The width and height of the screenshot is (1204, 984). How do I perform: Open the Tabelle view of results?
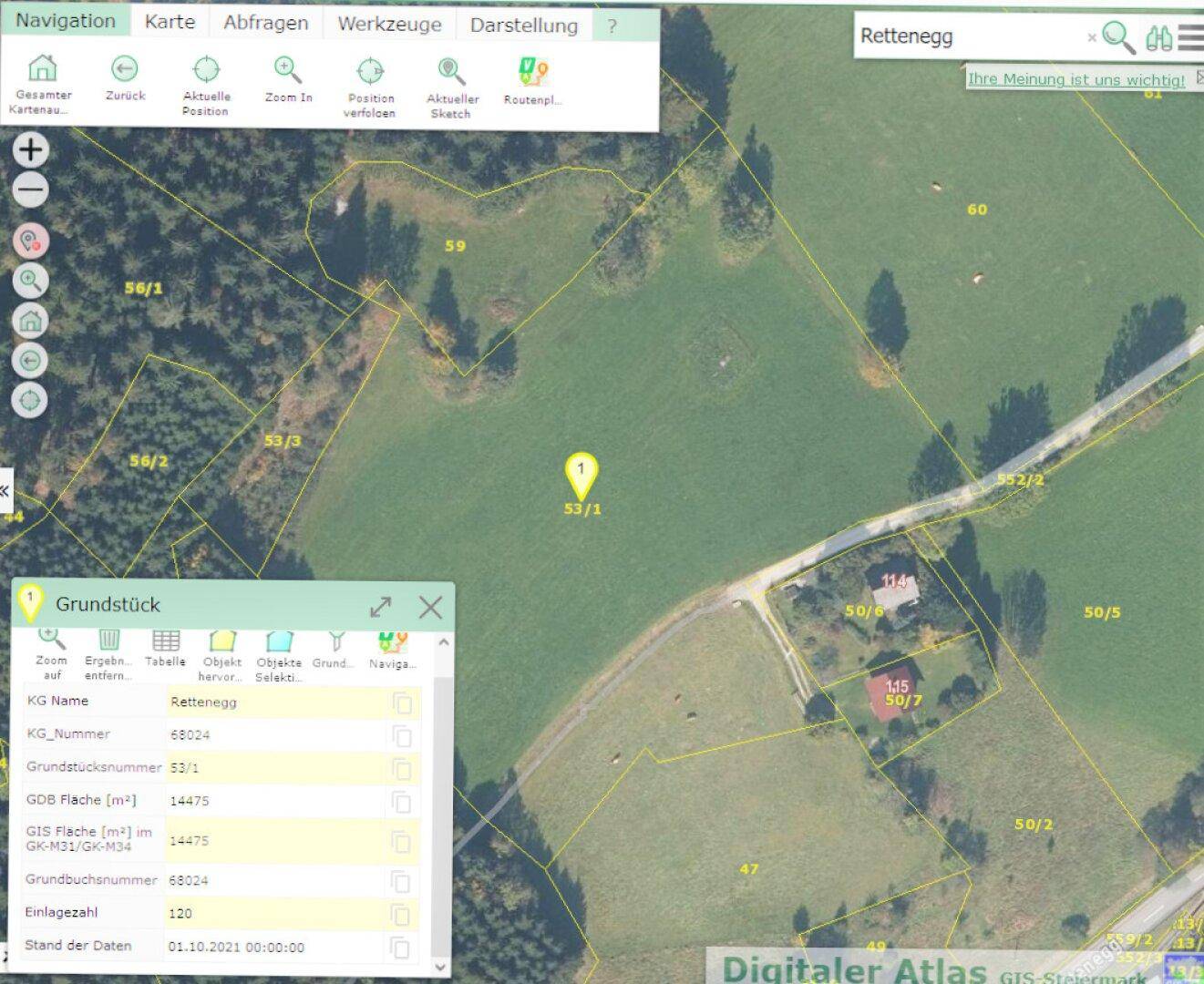tap(165, 649)
